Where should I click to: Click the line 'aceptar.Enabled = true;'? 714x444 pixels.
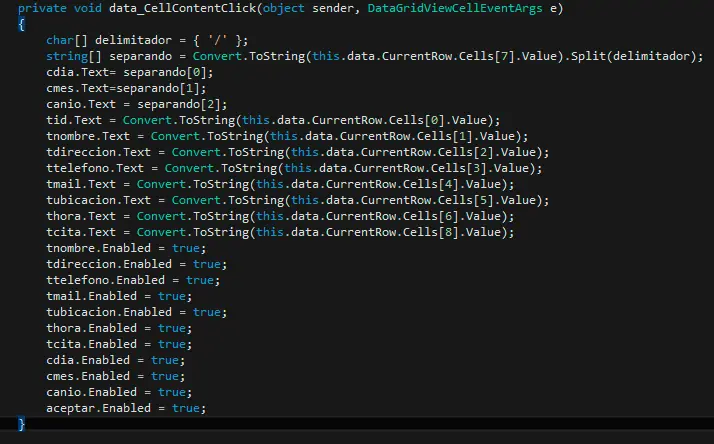pos(126,408)
